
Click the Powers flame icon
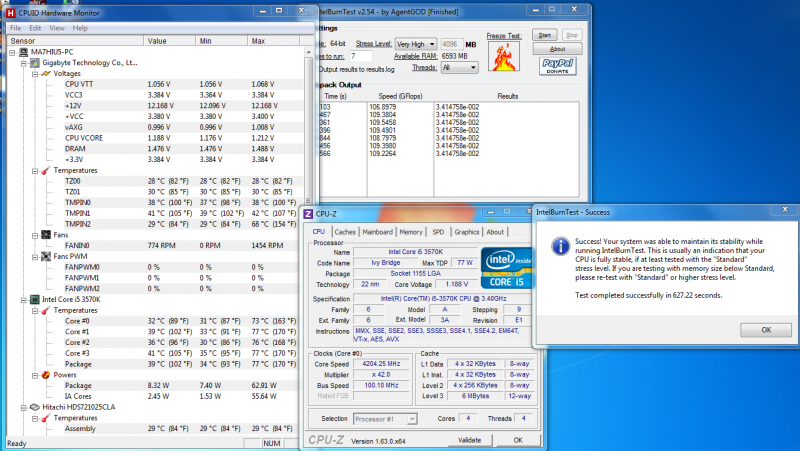click(46, 375)
